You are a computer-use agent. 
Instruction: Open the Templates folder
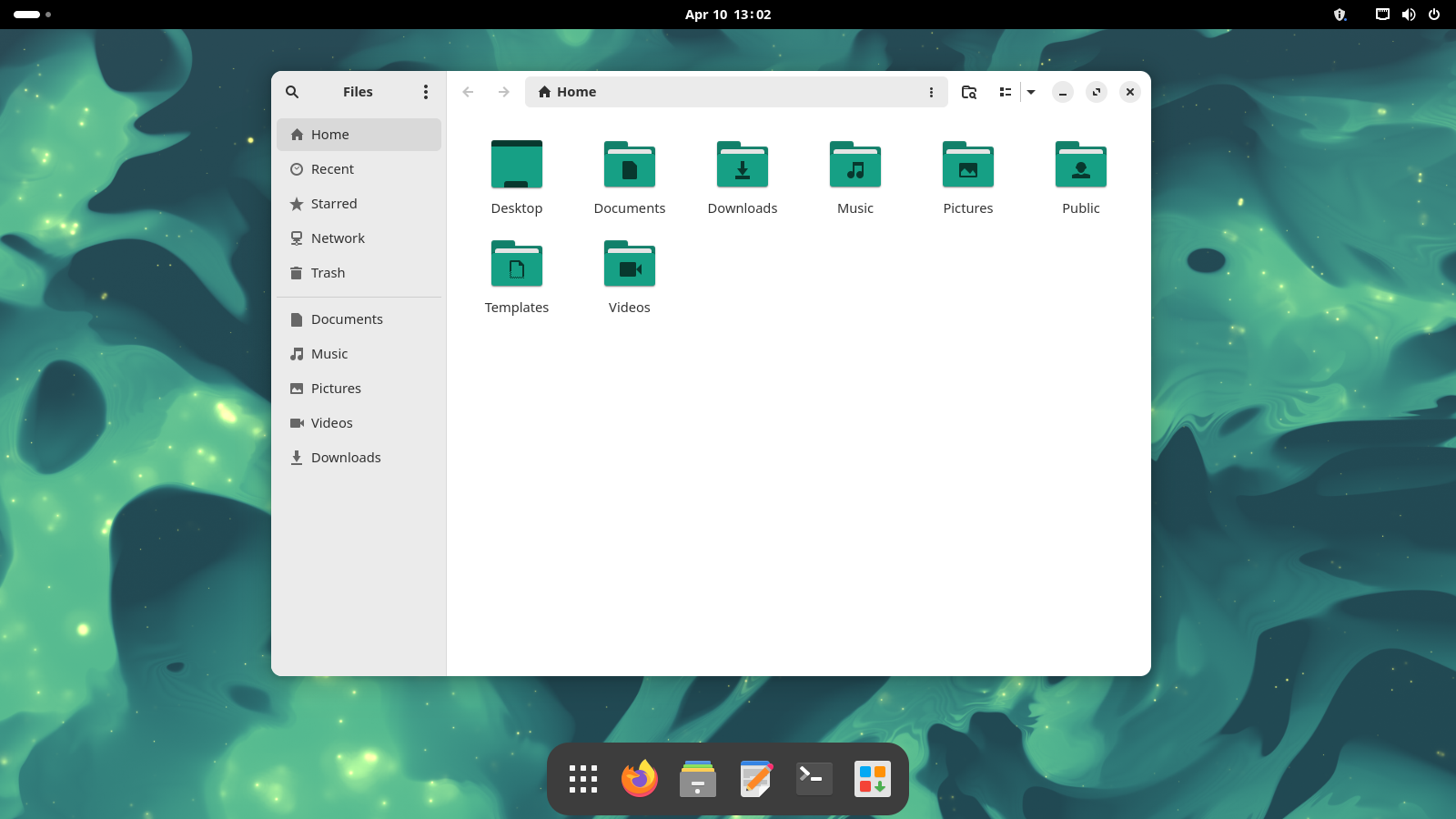point(516,265)
